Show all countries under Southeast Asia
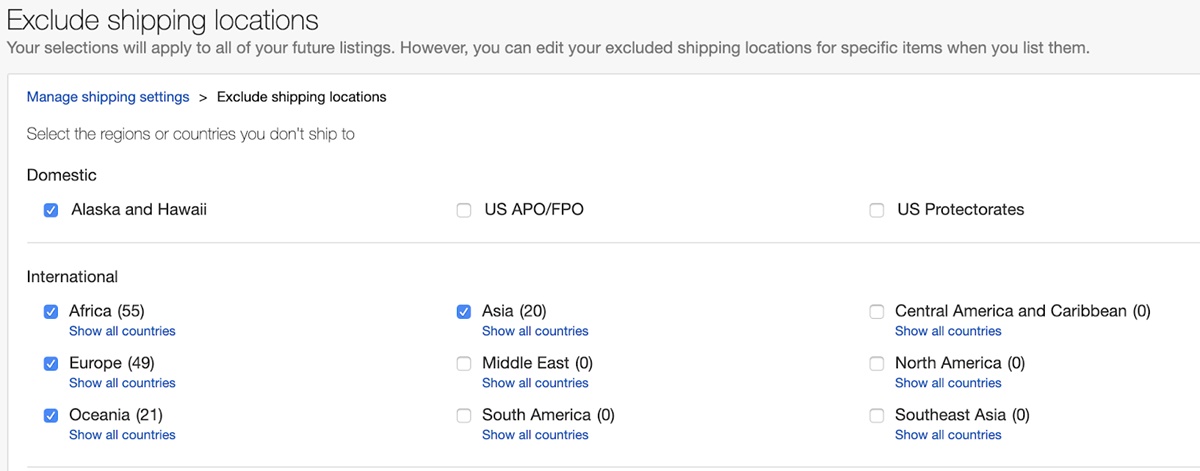The height and width of the screenshot is (471, 1200). click(x=948, y=435)
